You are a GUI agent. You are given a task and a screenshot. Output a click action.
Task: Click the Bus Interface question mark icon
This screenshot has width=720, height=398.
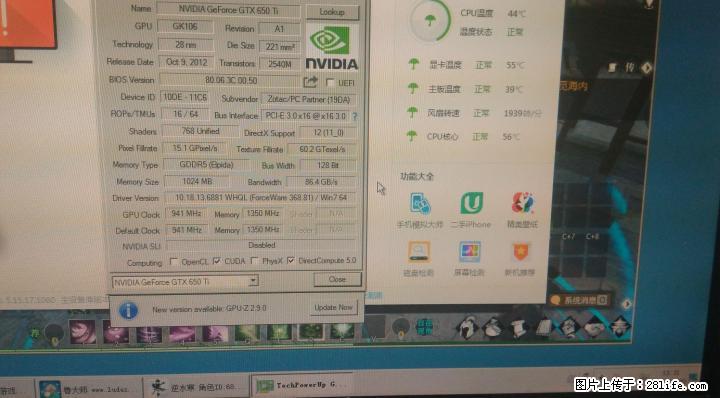pyautogui.click(x=354, y=117)
